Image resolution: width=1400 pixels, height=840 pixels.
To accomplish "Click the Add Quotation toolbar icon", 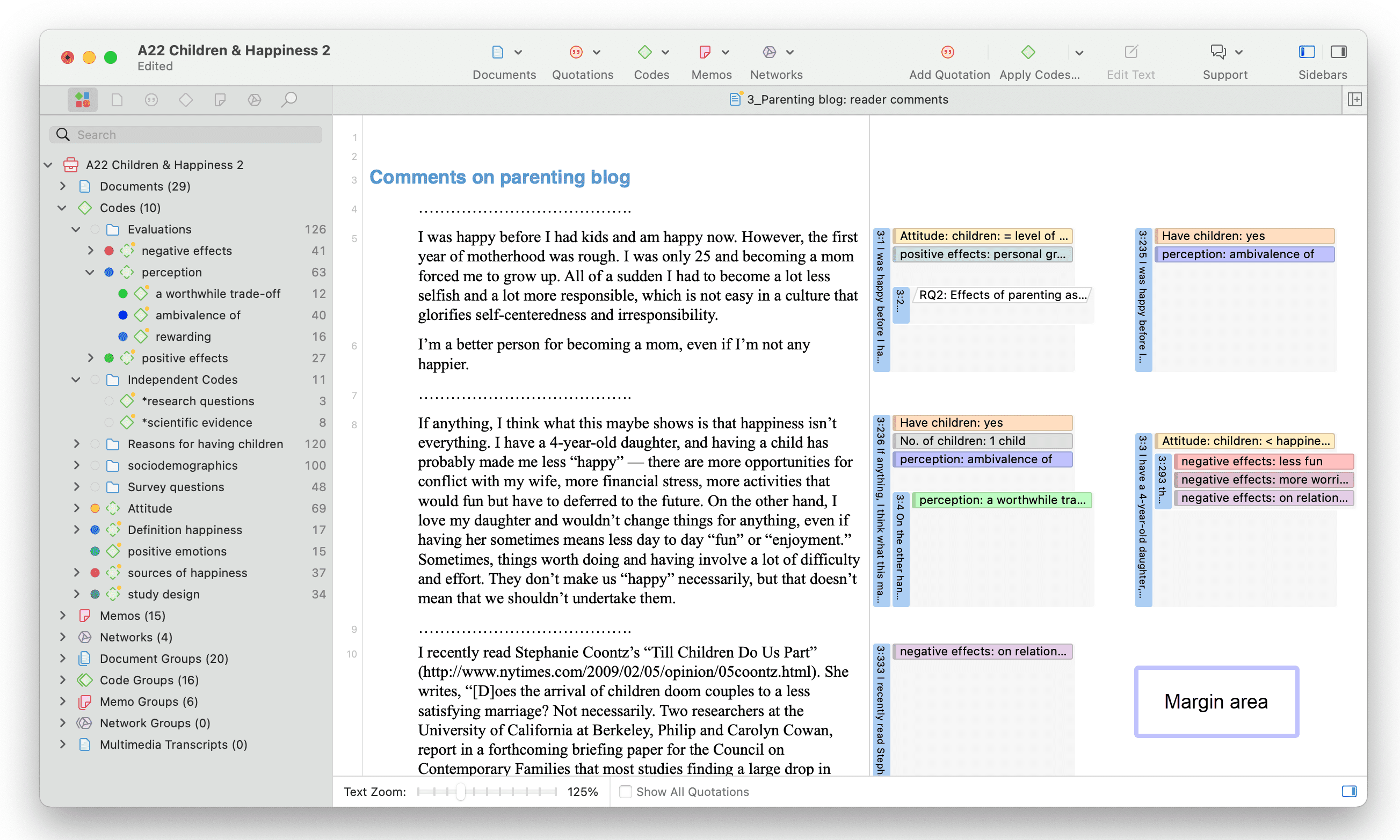I will click(x=947, y=52).
